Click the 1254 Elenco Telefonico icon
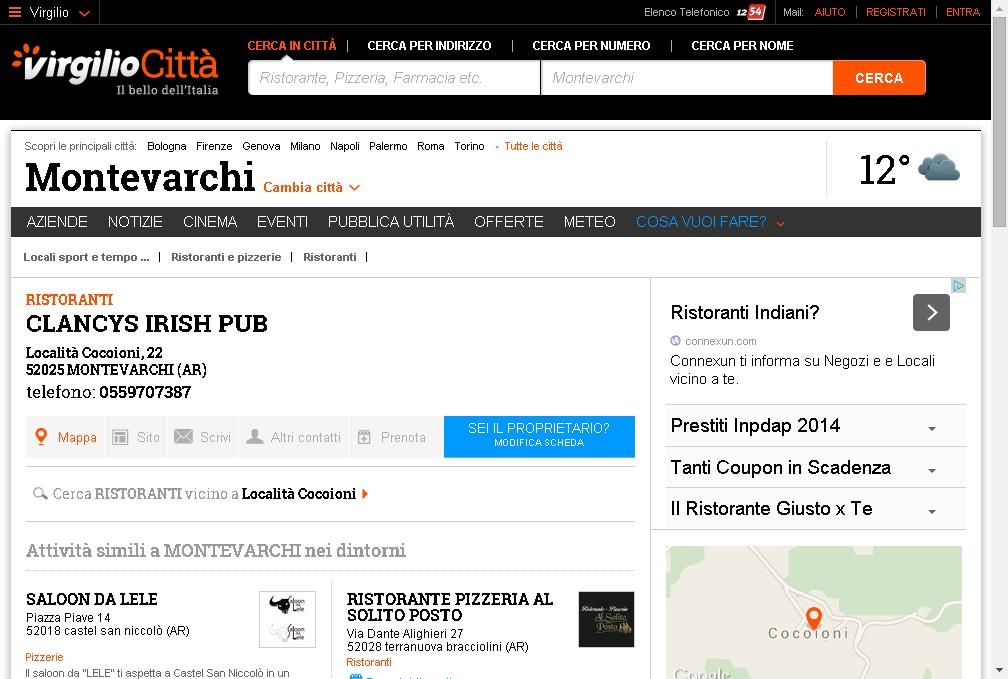Image resolution: width=1008 pixels, height=679 pixels. 750,12
